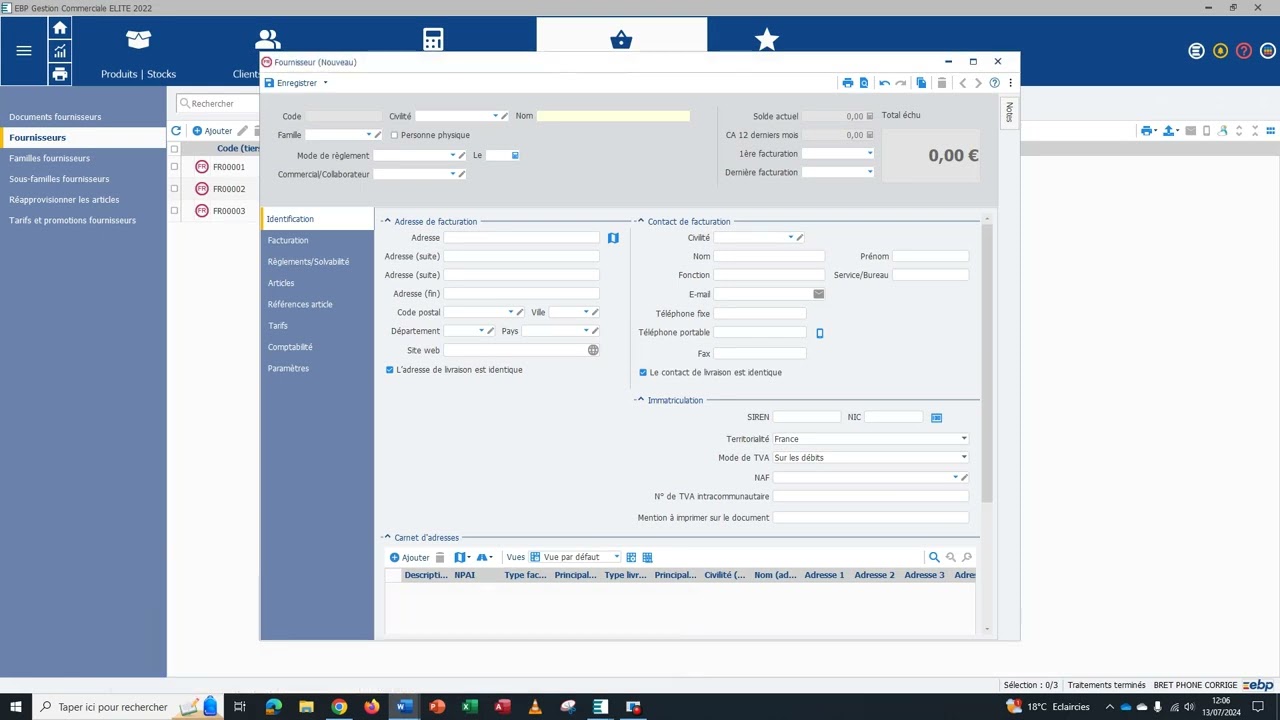Click the search magnifier in Carnet d'adresses toolbar

pos(934,557)
